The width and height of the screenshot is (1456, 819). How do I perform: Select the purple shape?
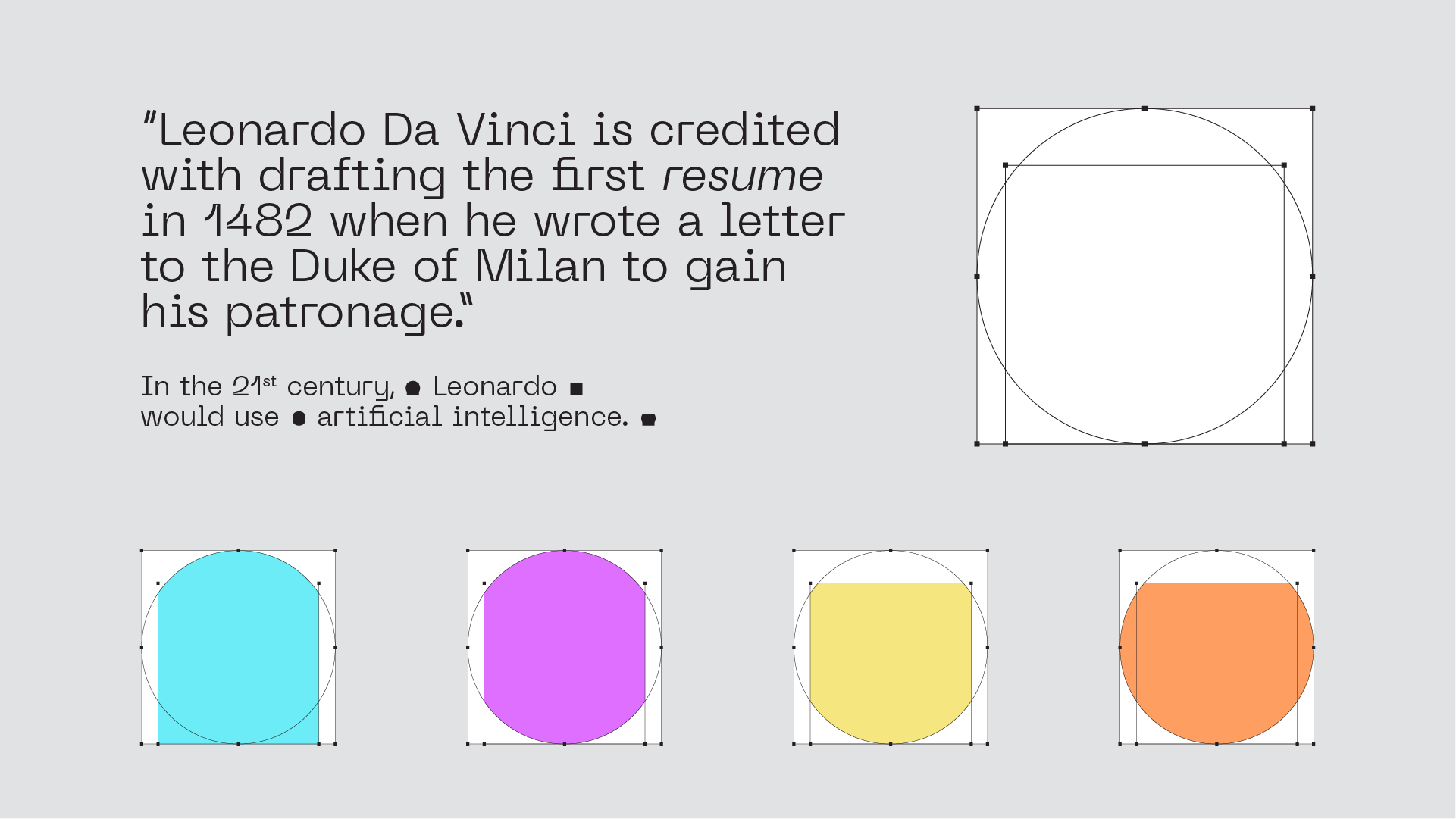coord(565,652)
